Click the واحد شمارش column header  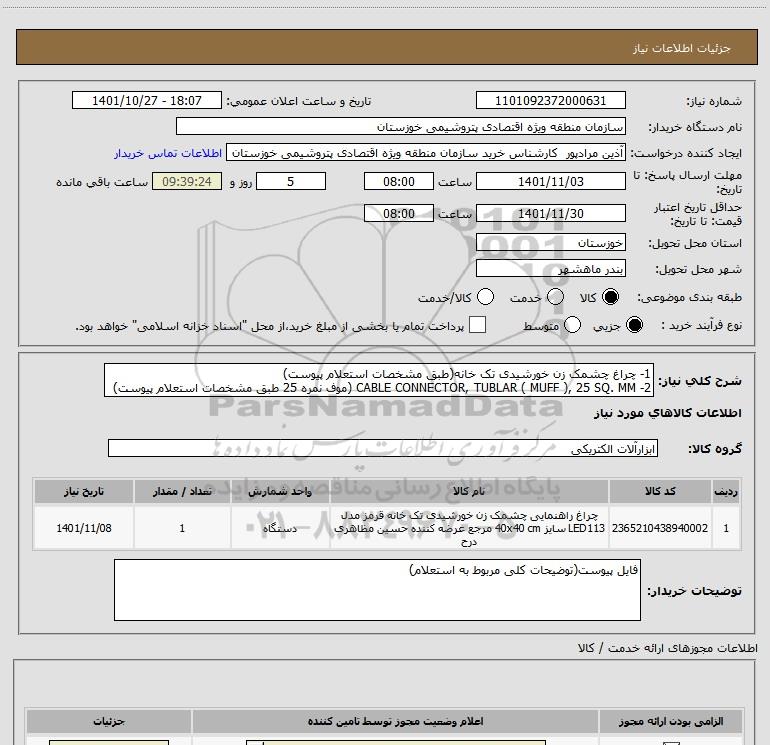[x=280, y=491]
